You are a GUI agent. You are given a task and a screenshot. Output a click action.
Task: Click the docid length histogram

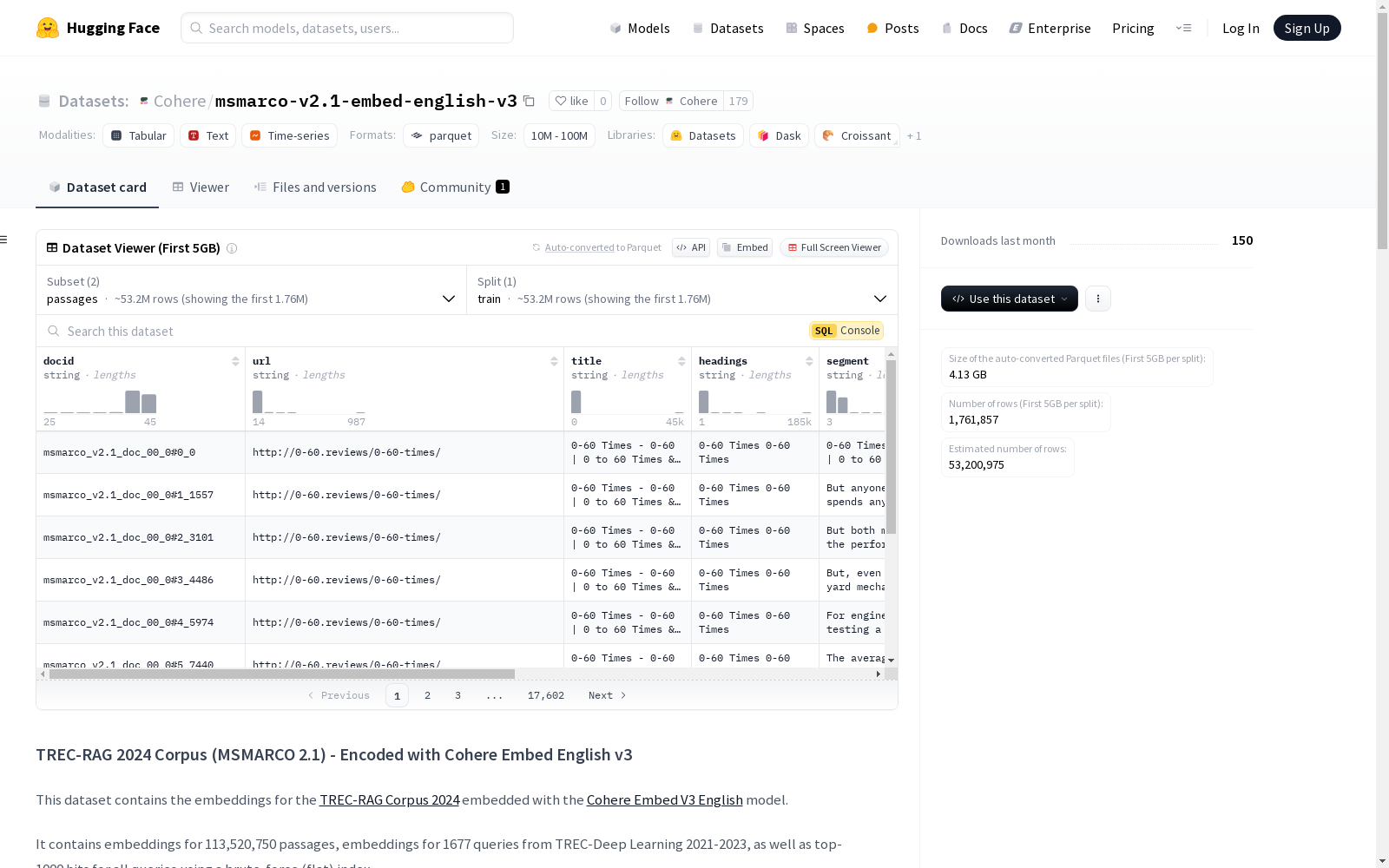pos(100,402)
